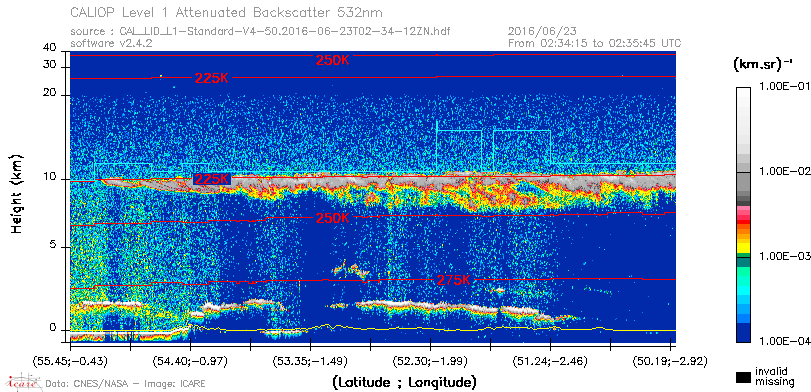The image size is (811, 392).
Task: Click the '(Latitude ; Longitude)' axis label
Action: [404, 382]
